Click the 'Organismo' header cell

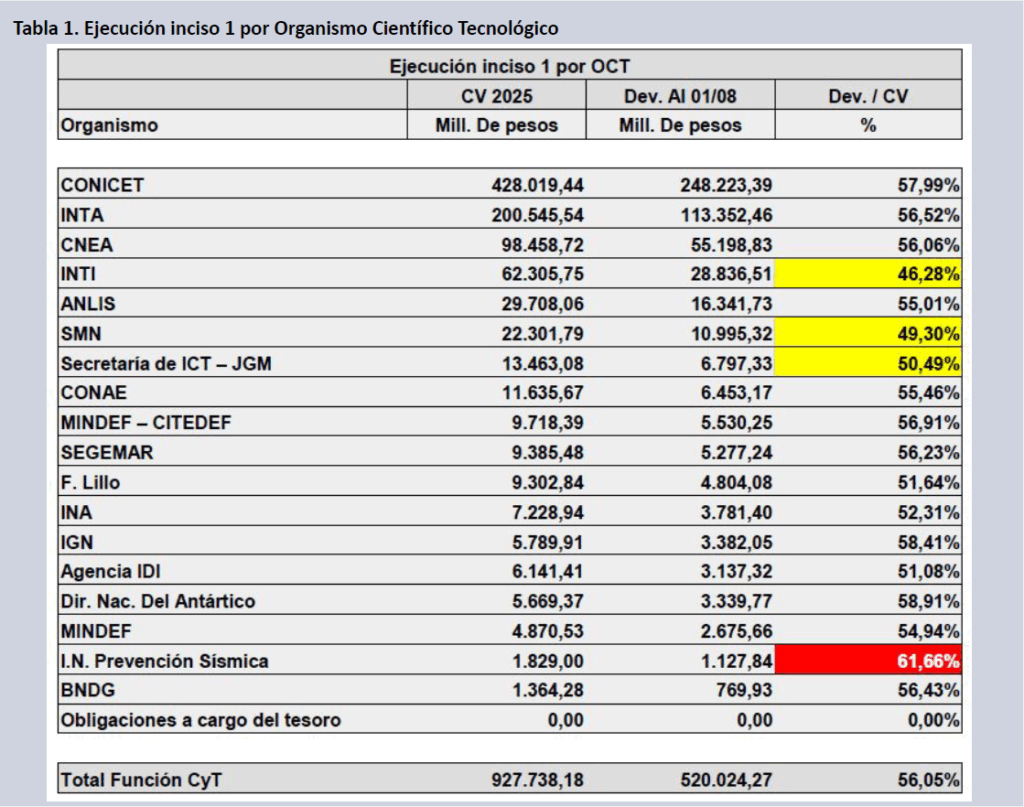tap(110, 125)
